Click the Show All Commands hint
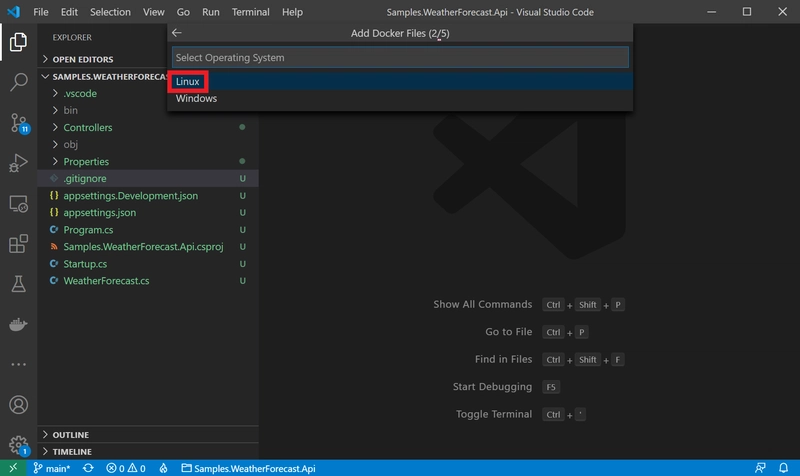 point(482,304)
